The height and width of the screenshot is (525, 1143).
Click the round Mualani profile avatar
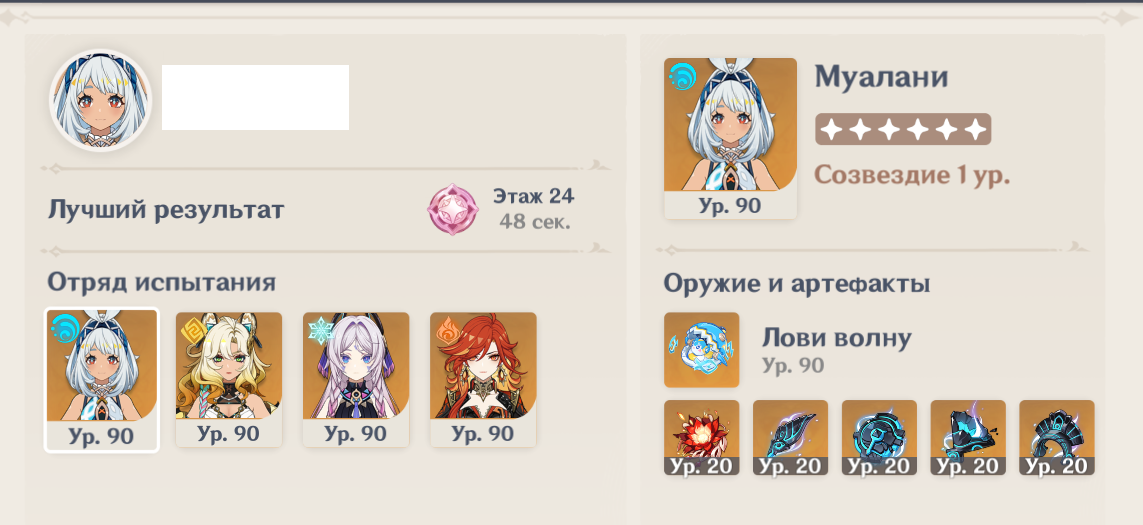101,101
